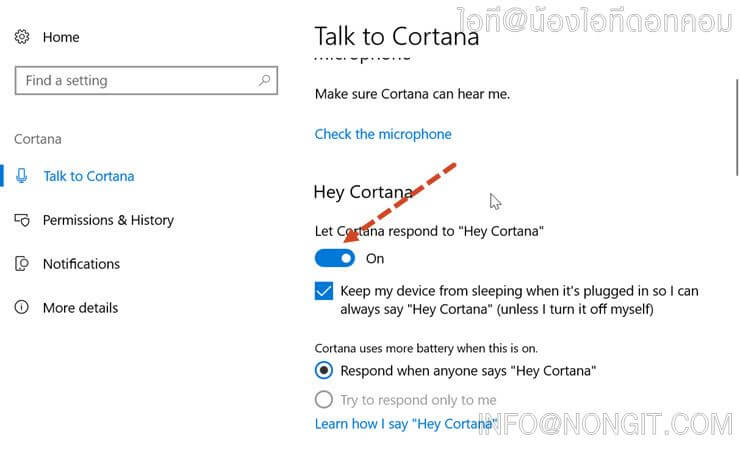740x450 pixels.
Task: Click the Notifications sidebar icon
Action: (x=22, y=264)
